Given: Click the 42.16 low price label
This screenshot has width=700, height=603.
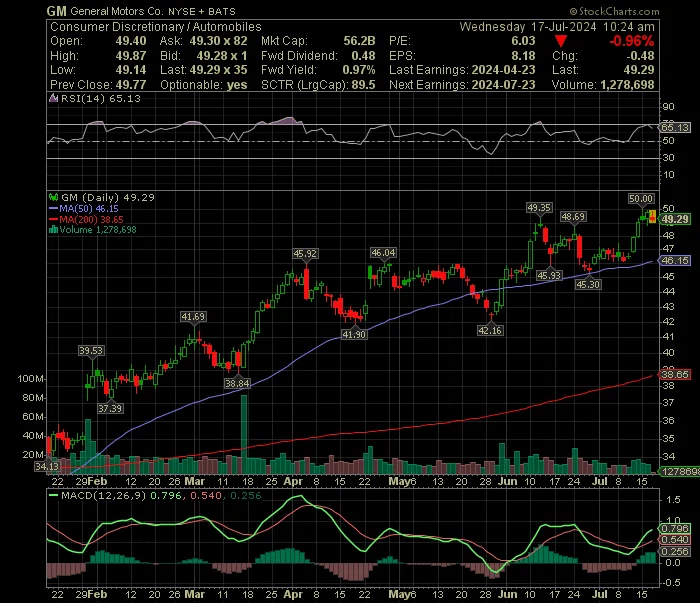Looking at the screenshot, I should pos(490,330).
